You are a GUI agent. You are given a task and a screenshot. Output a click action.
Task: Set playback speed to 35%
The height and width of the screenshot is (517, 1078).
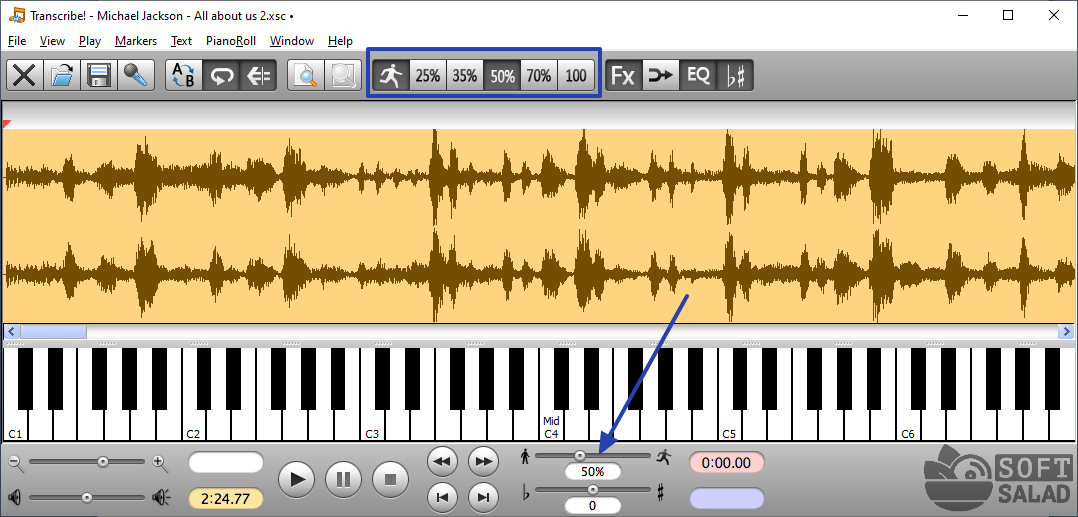(465, 75)
